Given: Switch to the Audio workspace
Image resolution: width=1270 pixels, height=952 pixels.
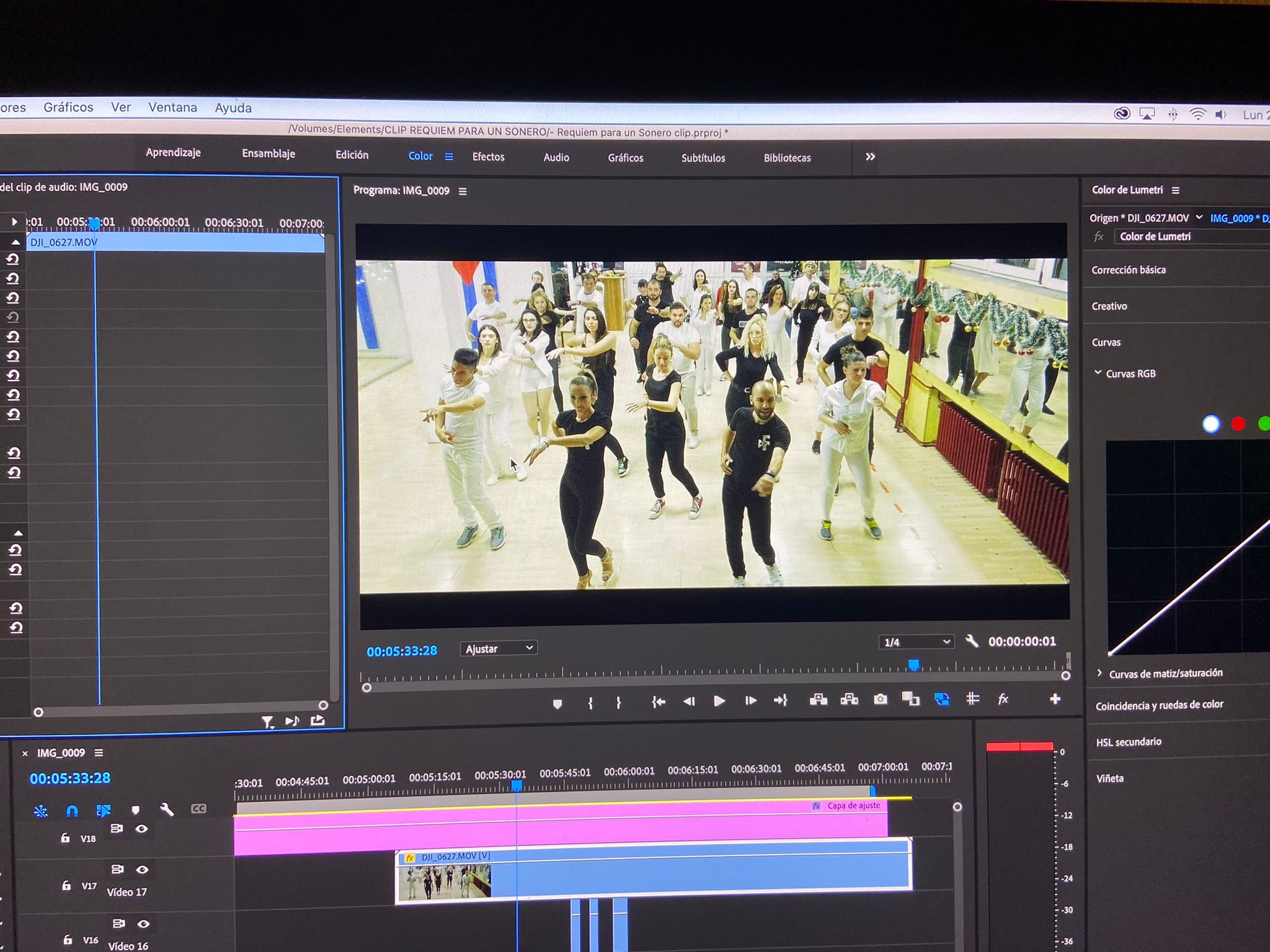Looking at the screenshot, I should click(x=556, y=157).
